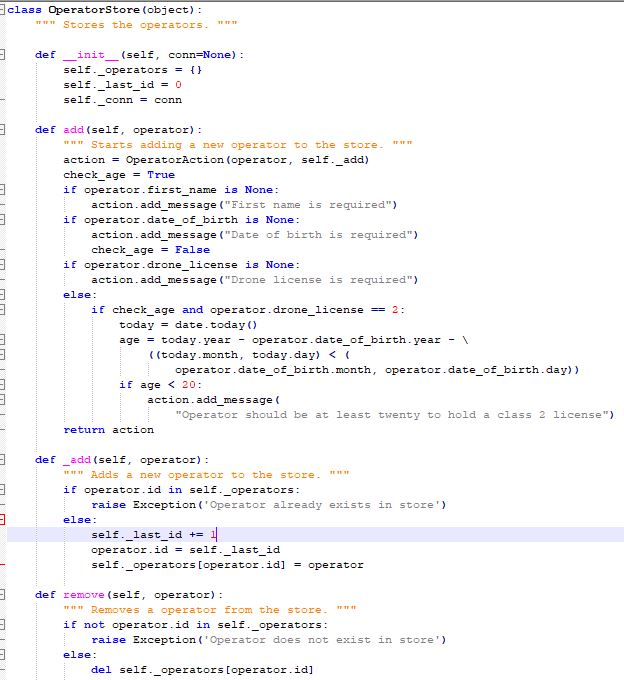Collapse fold beside 'if check_age and operator.drone_license'

point(2,310)
